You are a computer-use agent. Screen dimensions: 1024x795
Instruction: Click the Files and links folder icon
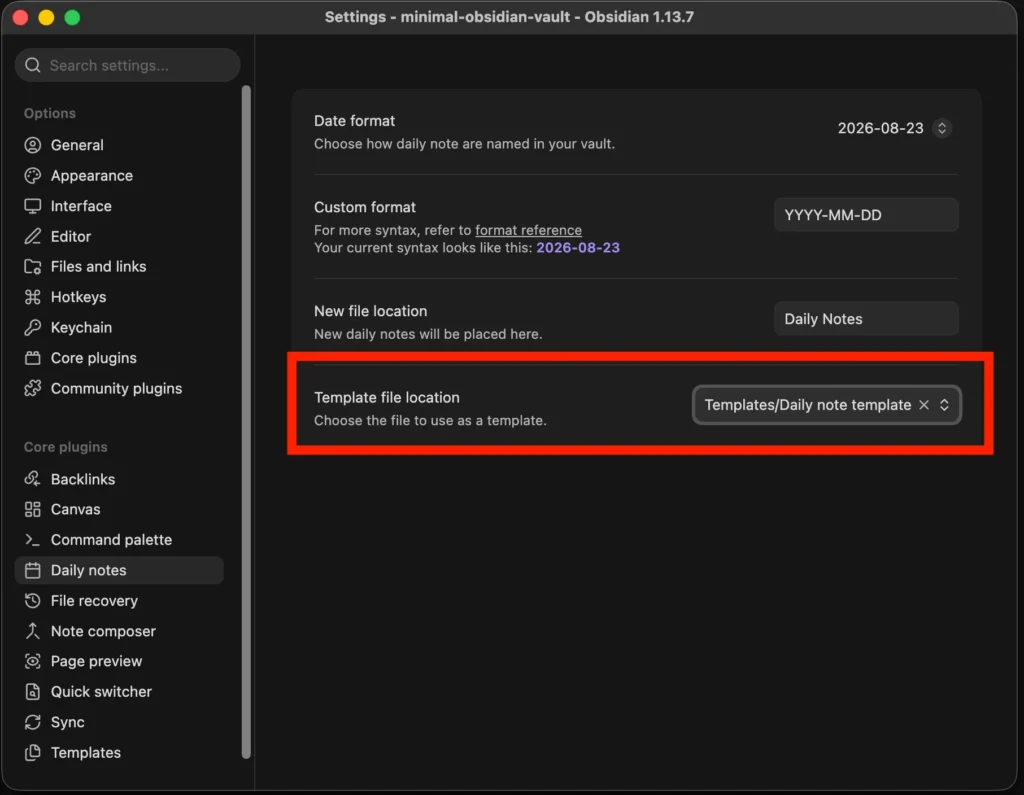click(x=33, y=267)
